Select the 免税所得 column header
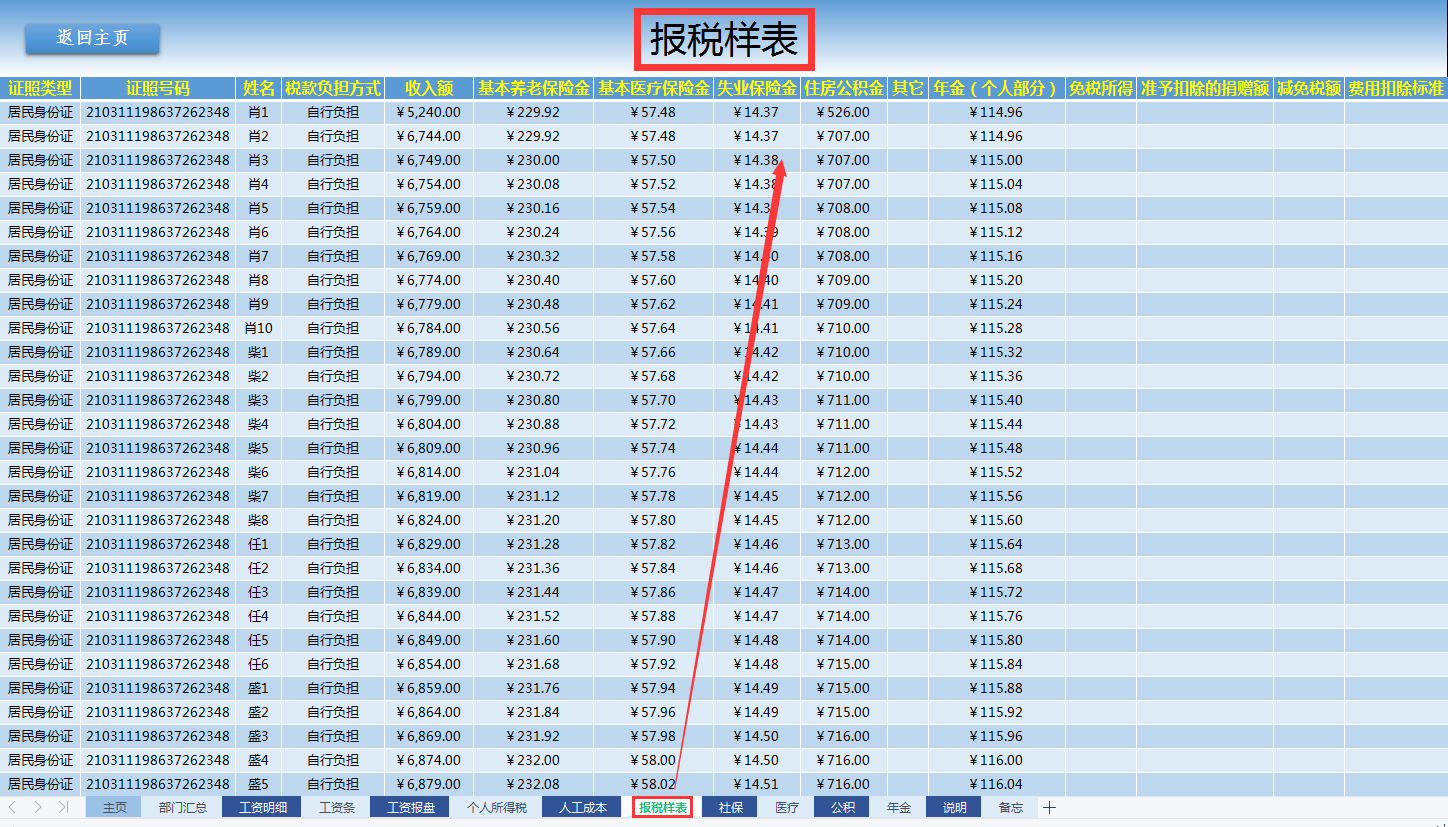 (x=1100, y=88)
